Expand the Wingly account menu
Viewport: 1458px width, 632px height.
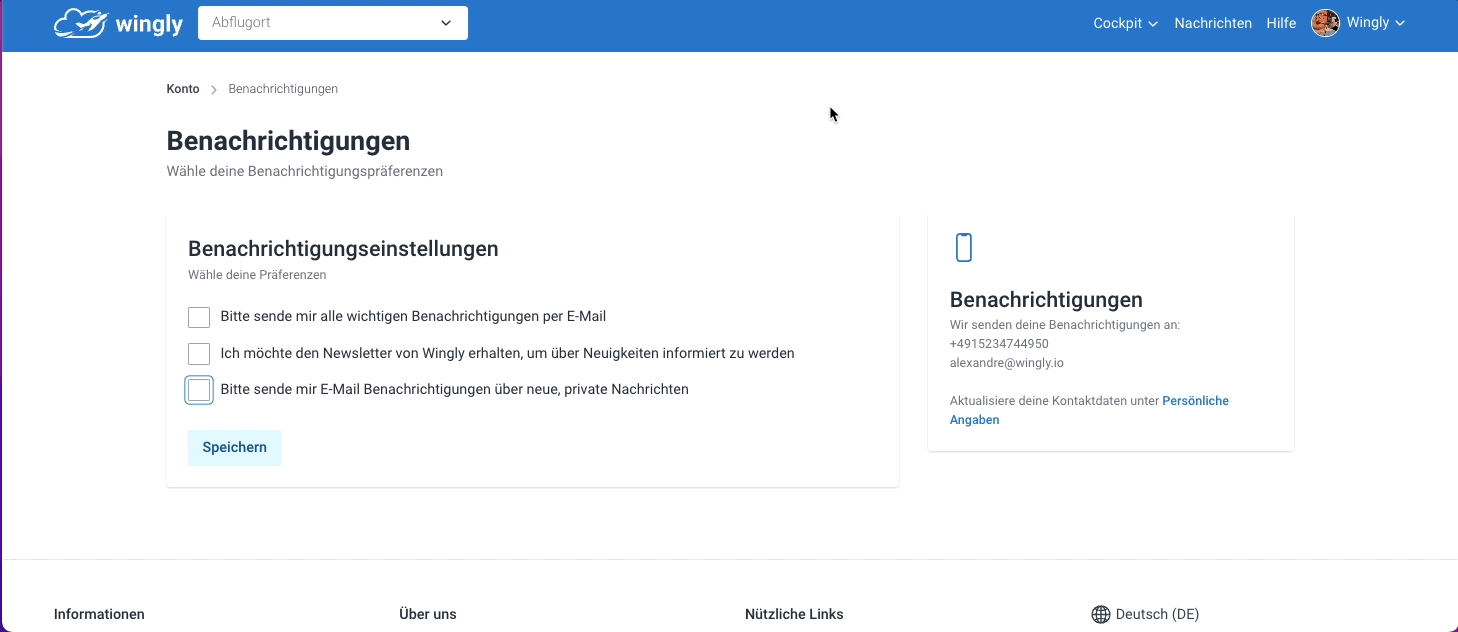[1375, 23]
